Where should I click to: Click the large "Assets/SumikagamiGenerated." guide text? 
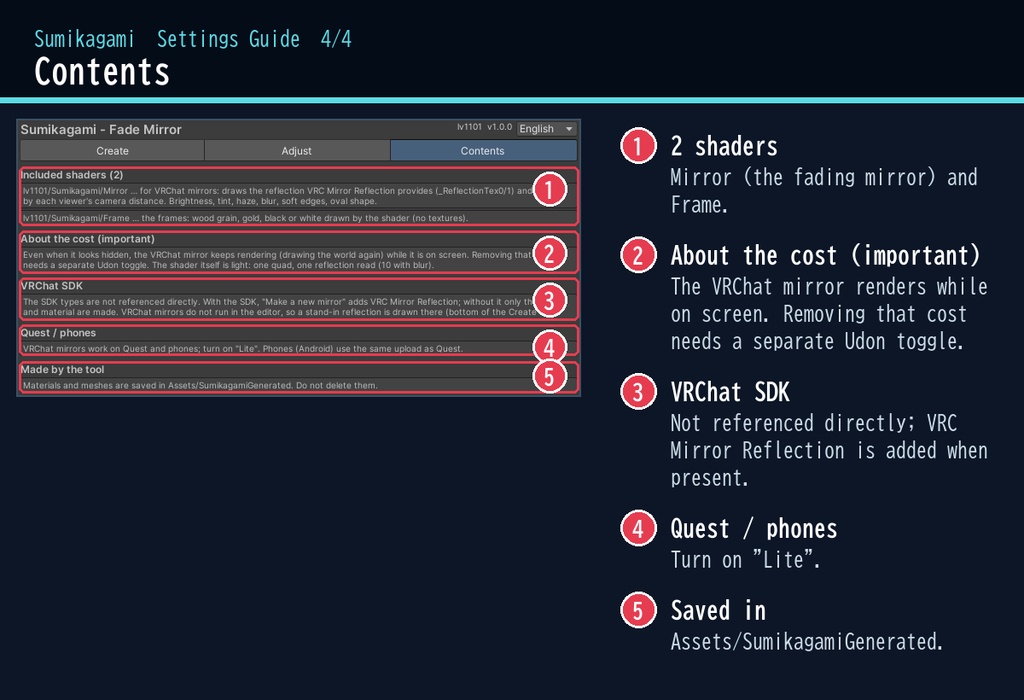(x=807, y=642)
